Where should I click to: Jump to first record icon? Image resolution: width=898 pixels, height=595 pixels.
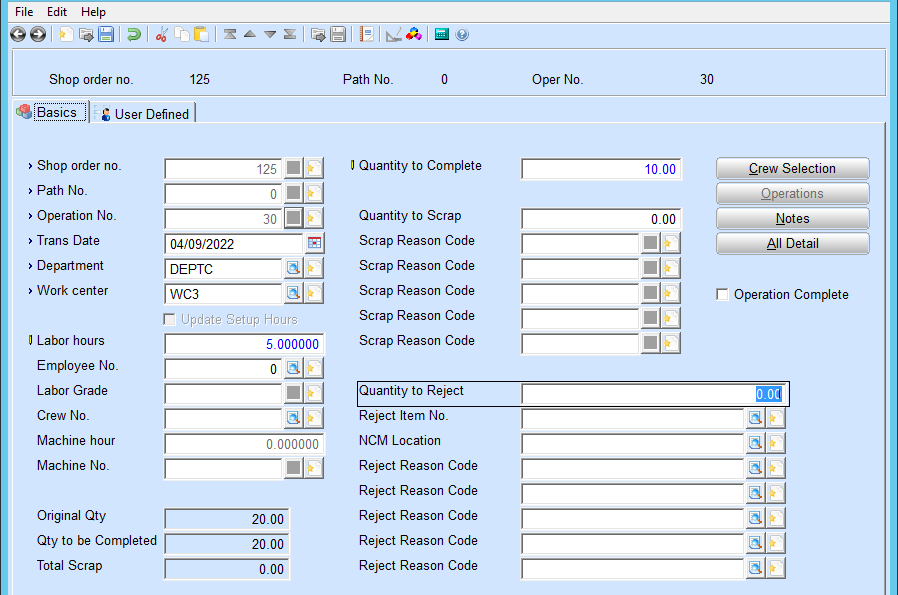tap(230, 35)
